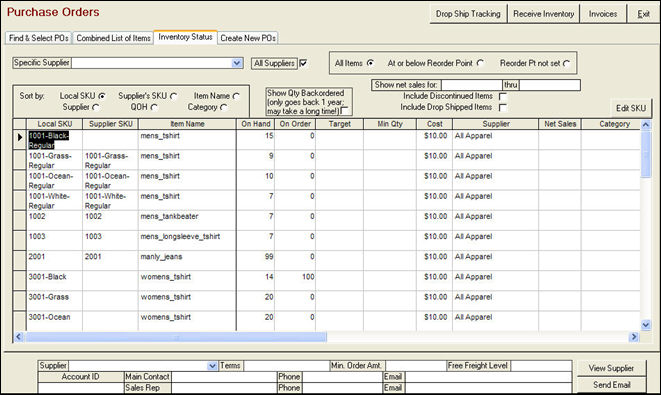Select the Inventory Status tab
Image resolution: width=661 pixels, height=395 pixels.
(185, 37)
